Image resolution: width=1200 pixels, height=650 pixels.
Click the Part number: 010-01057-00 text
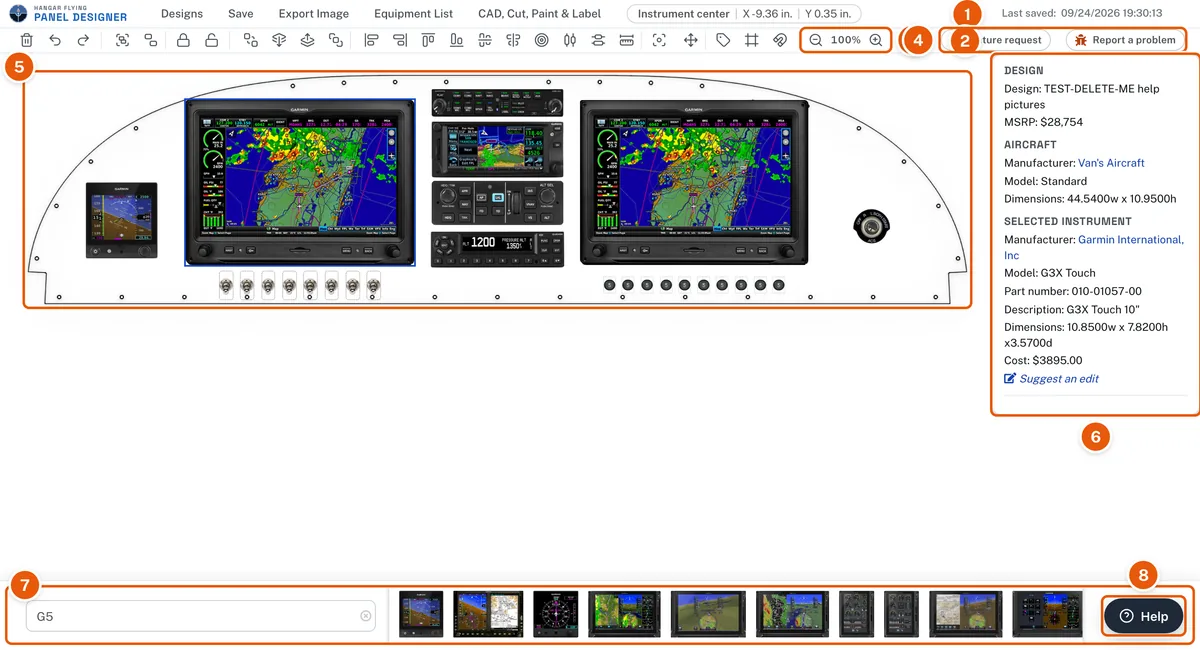click(x=1073, y=291)
